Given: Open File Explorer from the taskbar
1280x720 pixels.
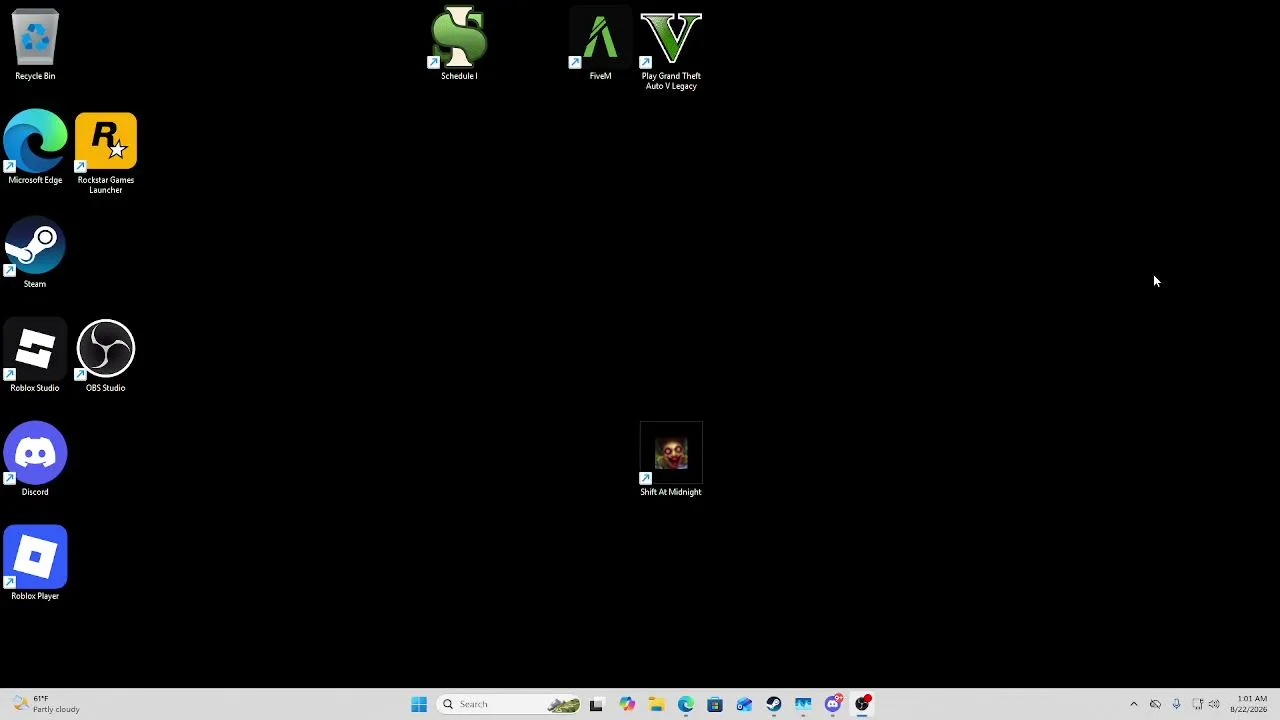Looking at the screenshot, I should pyautogui.click(x=656, y=704).
